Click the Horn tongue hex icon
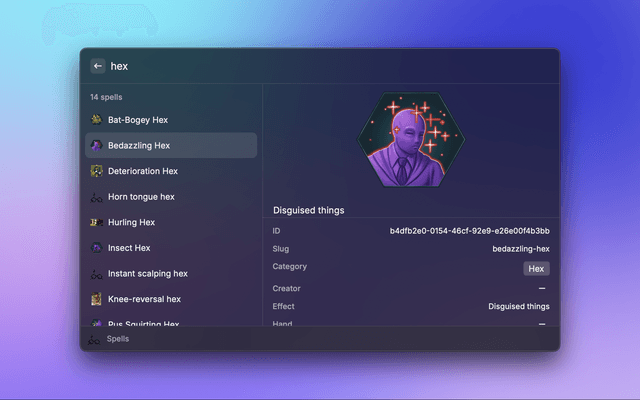This screenshot has width=640, height=400. (96, 197)
